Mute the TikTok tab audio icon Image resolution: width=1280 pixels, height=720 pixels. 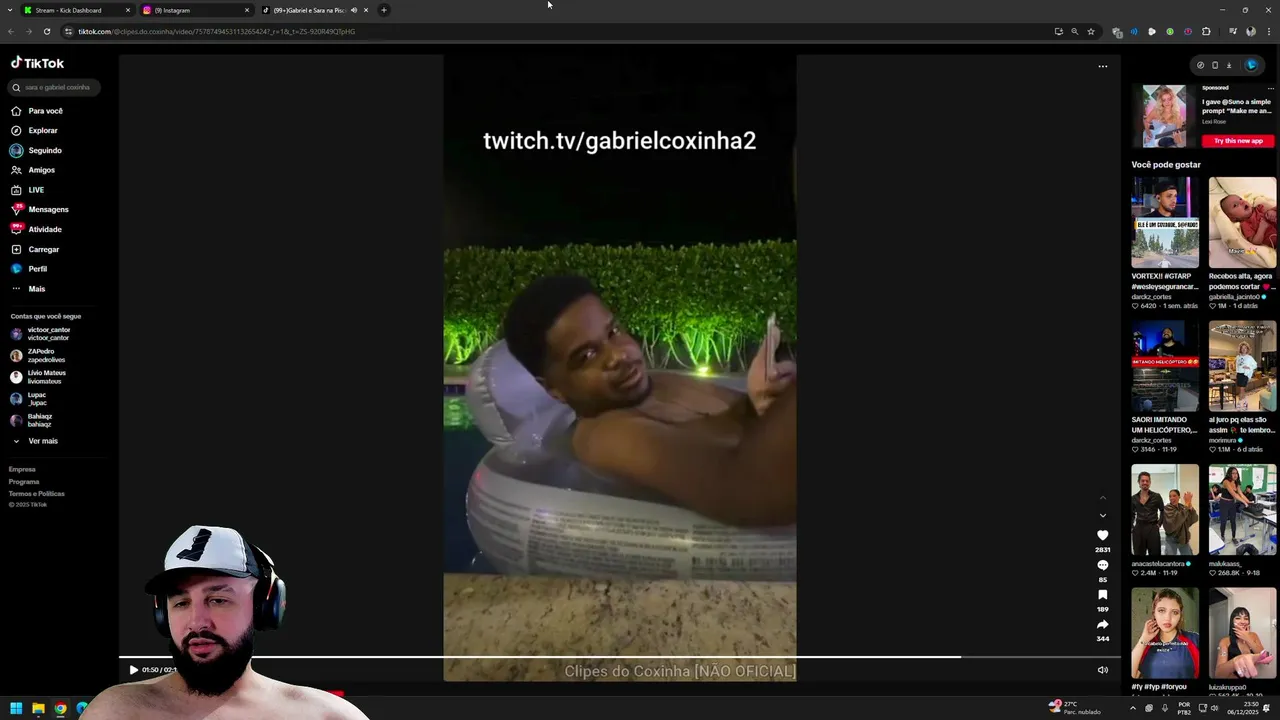(x=353, y=10)
